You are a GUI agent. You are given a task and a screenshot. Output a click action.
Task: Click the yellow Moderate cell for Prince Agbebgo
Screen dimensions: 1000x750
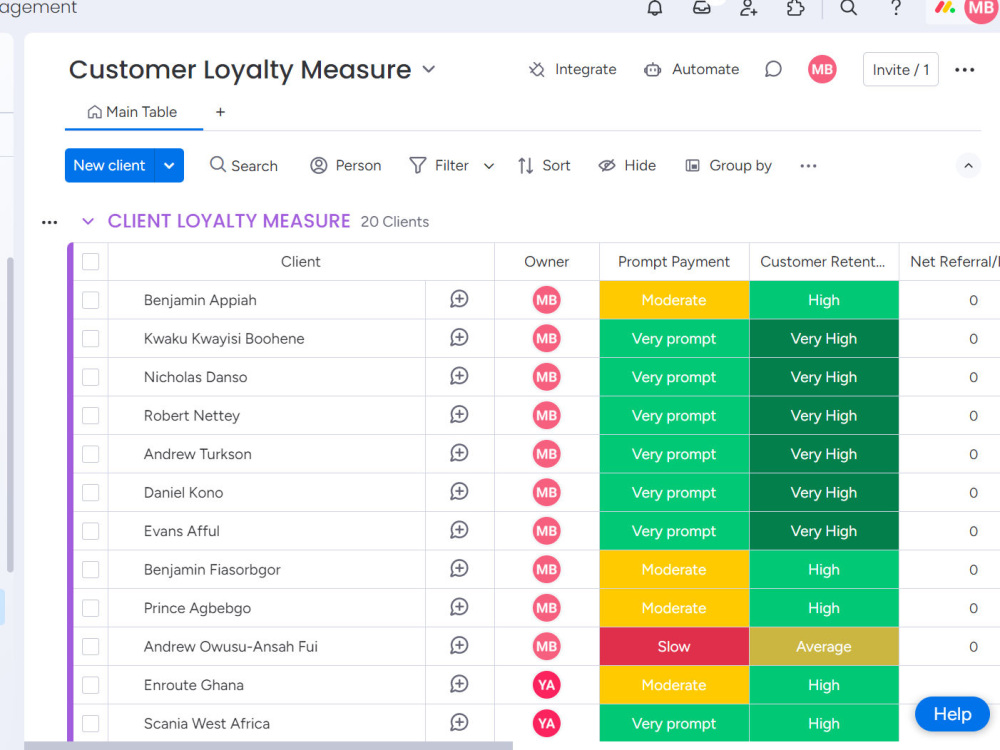(674, 608)
